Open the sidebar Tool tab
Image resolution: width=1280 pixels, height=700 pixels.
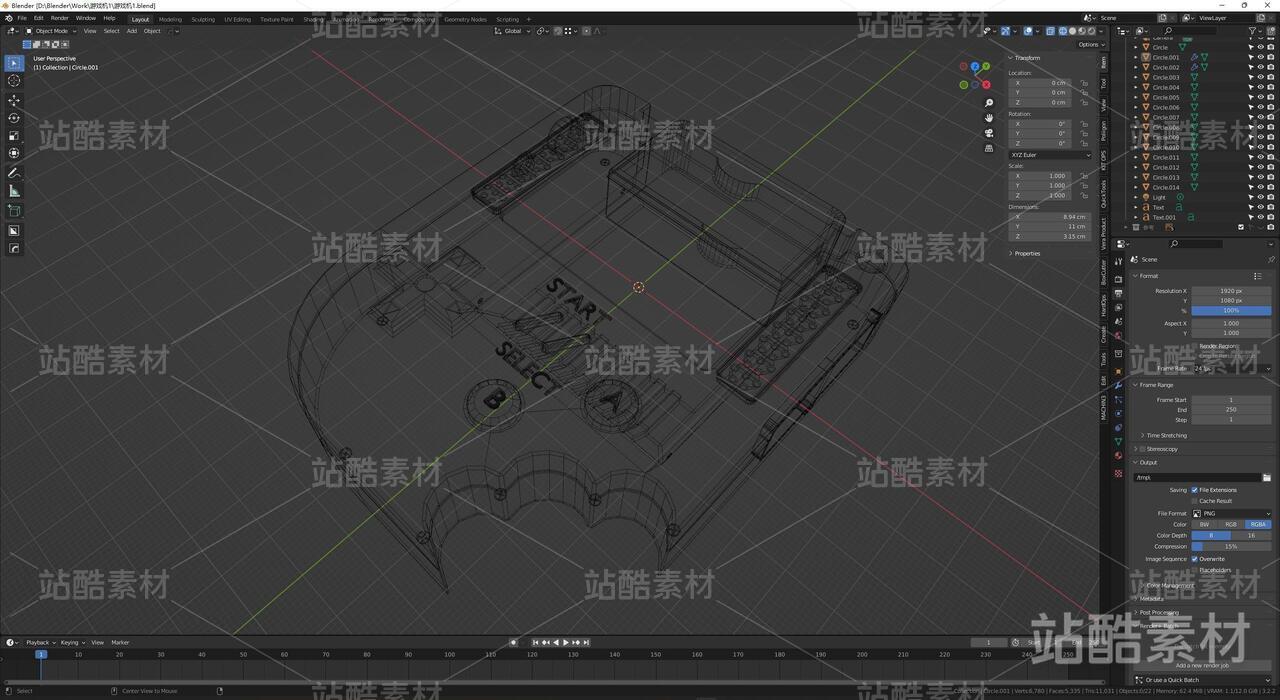coord(1104,85)
